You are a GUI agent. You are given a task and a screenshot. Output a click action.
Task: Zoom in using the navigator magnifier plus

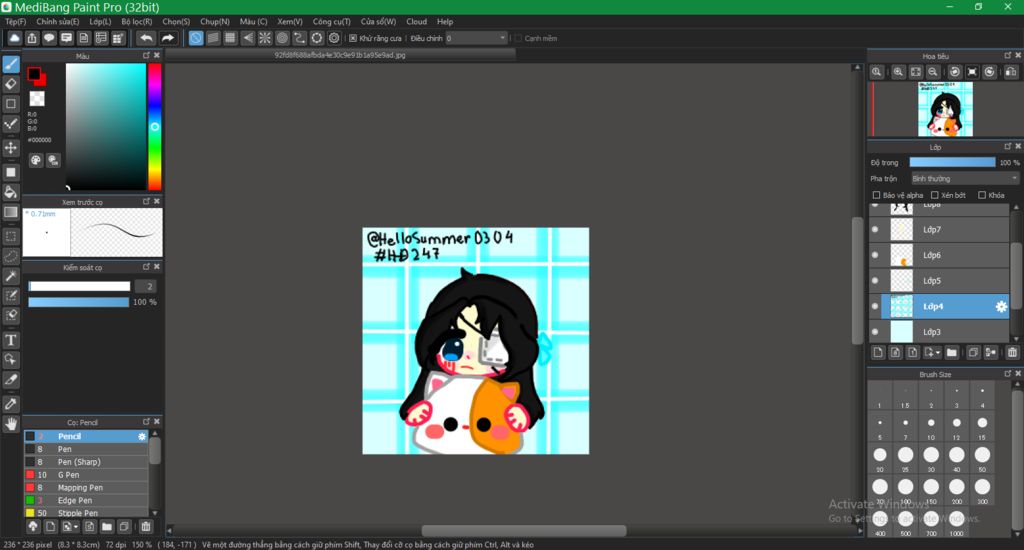899,72
